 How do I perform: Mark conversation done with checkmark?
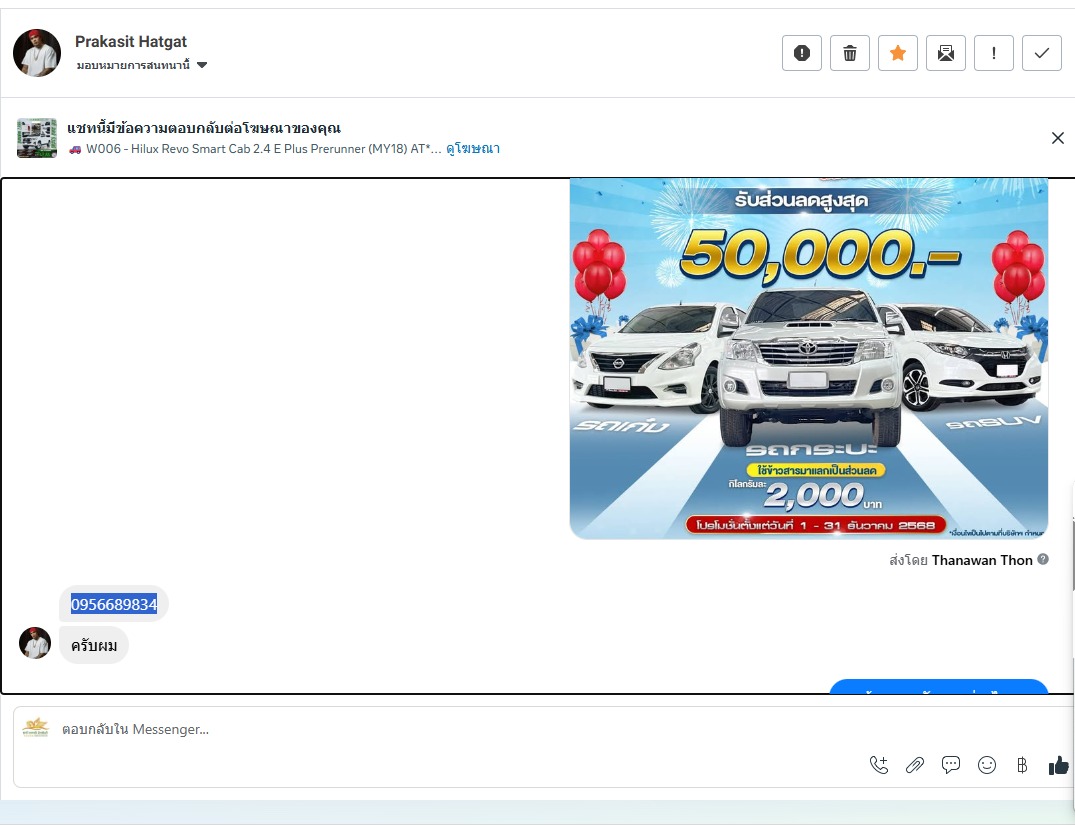(x=1041, y=53)
